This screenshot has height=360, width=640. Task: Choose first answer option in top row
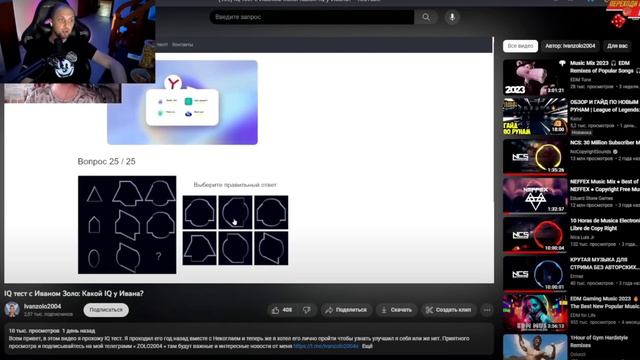pos(200,212)
